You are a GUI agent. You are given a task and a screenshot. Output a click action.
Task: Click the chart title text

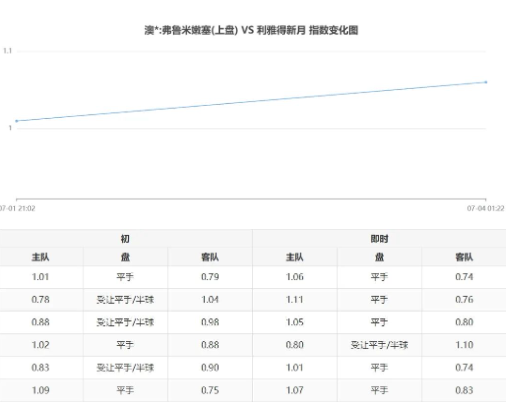251,30
